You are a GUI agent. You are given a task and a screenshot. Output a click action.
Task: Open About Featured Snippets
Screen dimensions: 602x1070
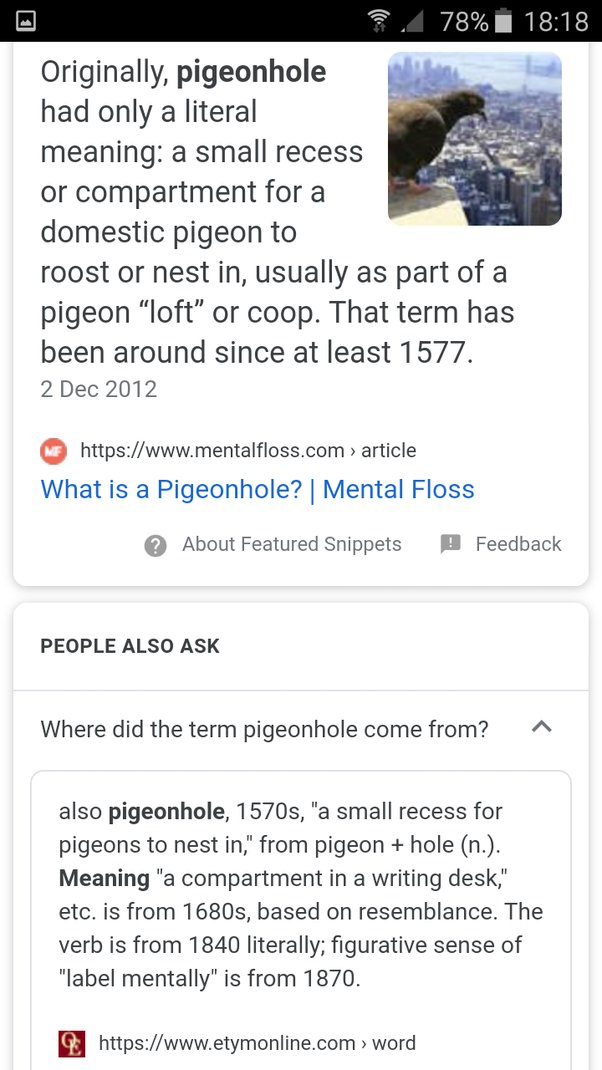[290, 544]
